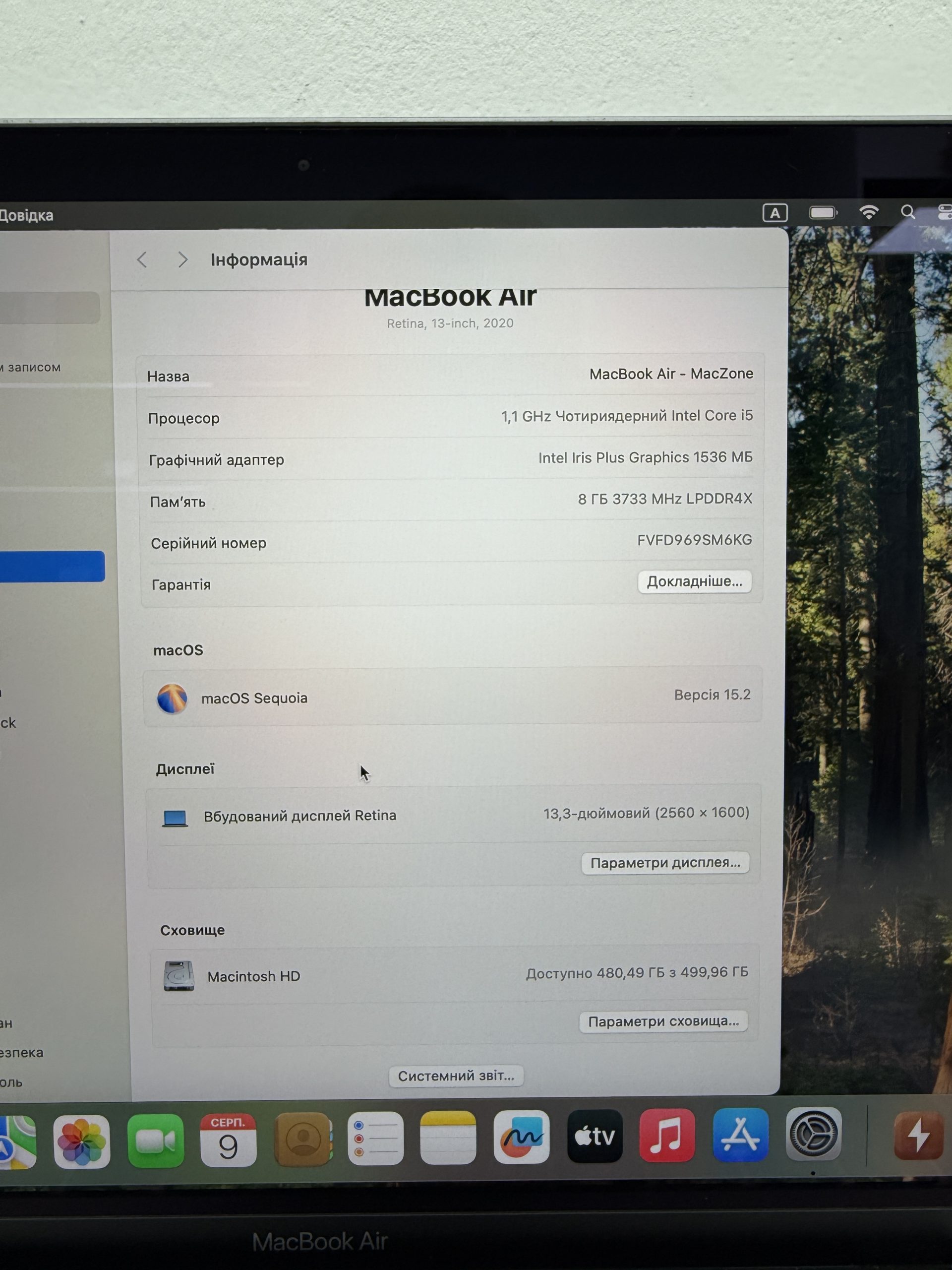Open the Reminders app in Dock
The width and height of the screenshot is (952, 1270).
[x=375, y=1139]
